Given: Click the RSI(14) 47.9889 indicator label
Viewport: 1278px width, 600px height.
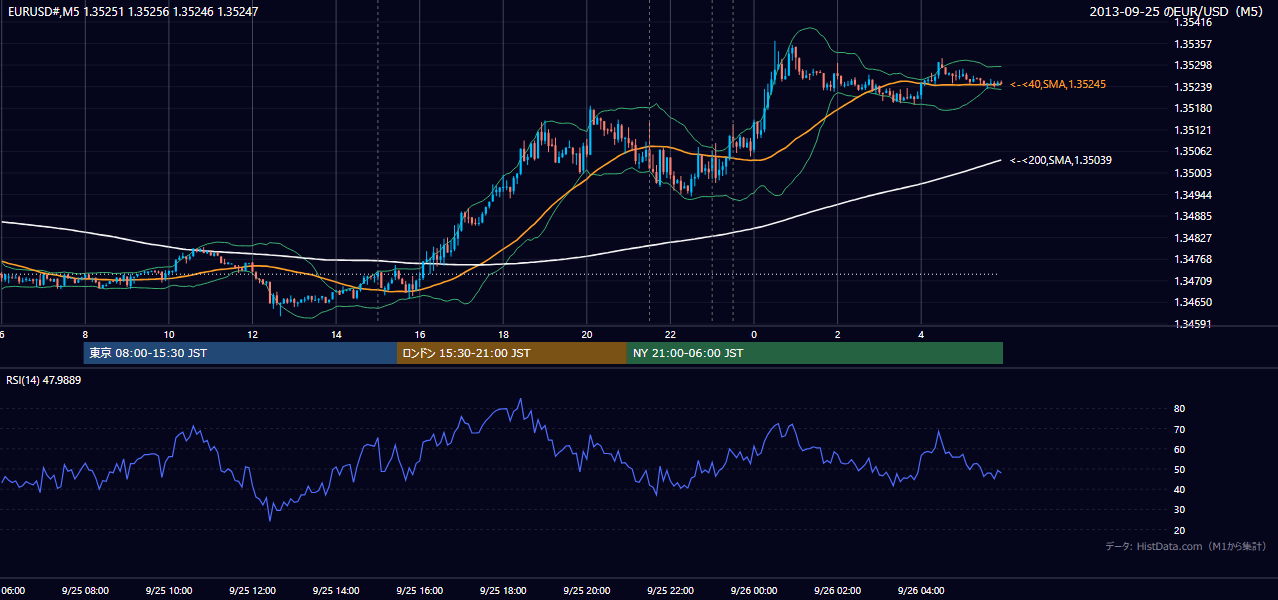Looking at the screenshot, I should [x=44, y=380].
